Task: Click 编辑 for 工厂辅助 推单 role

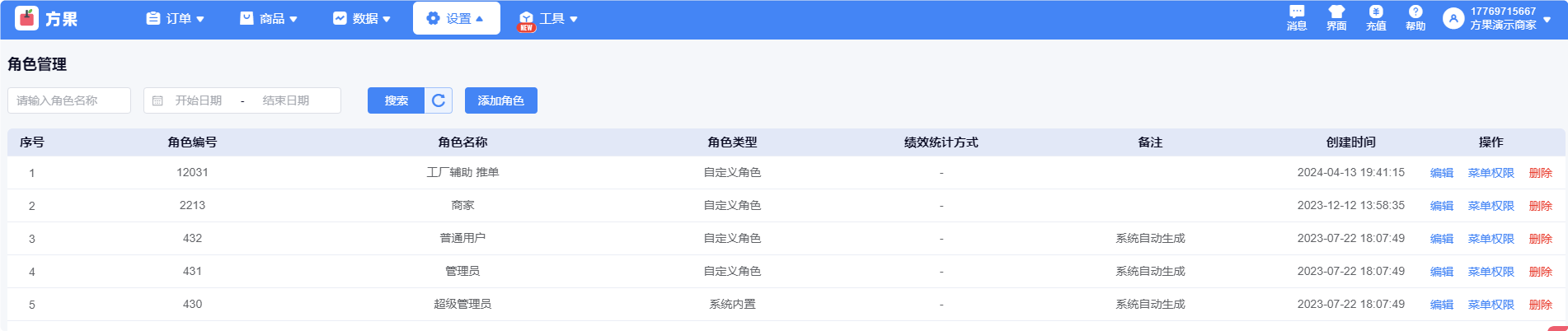Action: tap(1442, 173)
